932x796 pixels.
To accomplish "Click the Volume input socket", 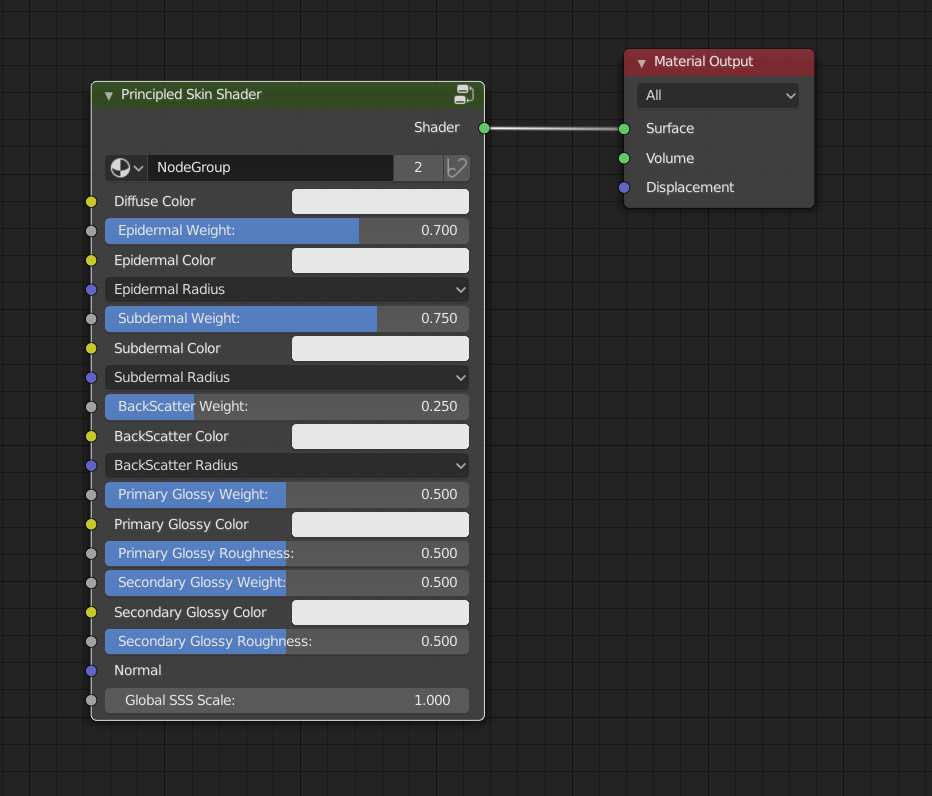I will pos(624,158).
